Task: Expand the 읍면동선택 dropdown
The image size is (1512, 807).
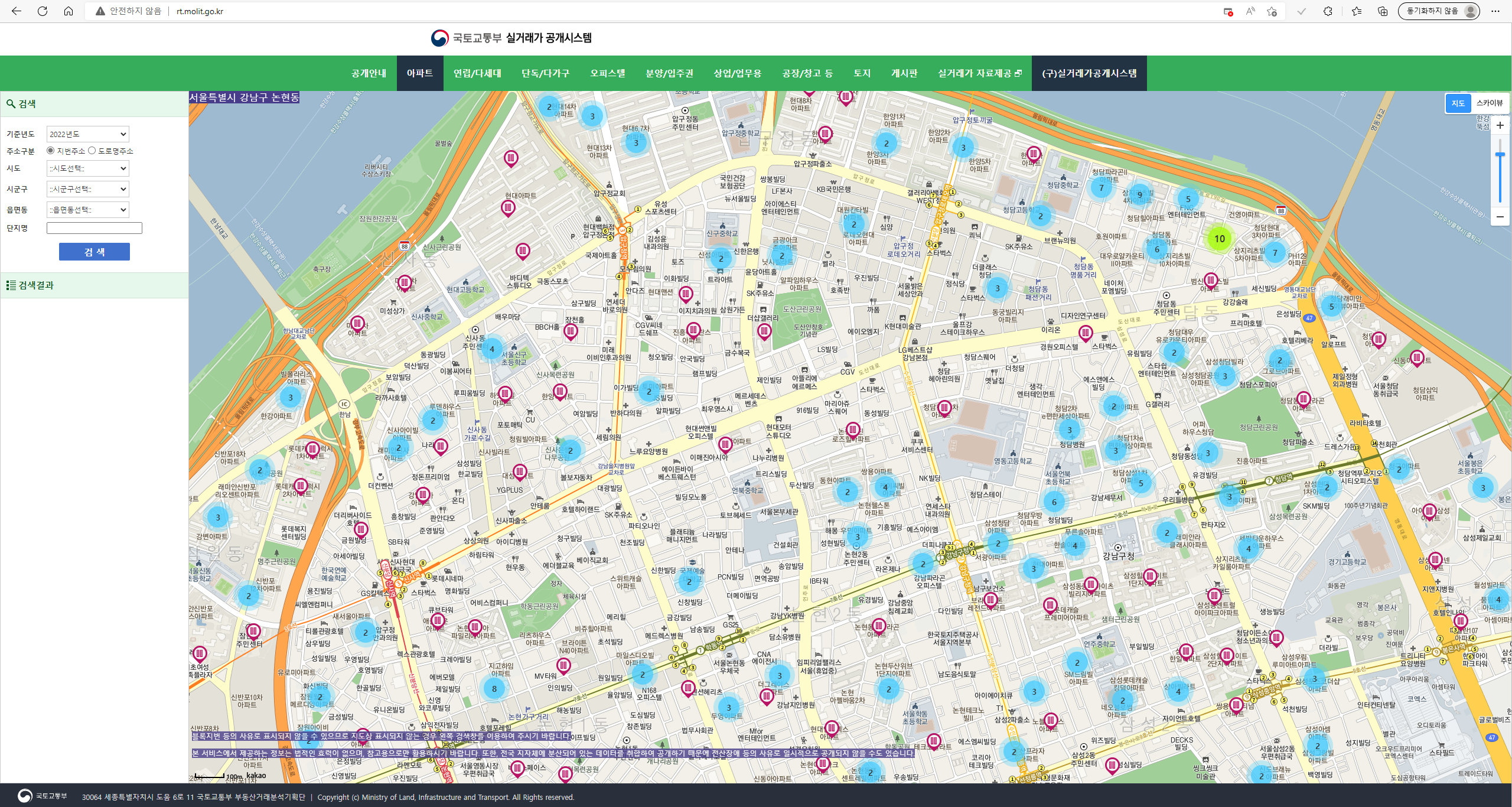Action: (x=87, y=210)
